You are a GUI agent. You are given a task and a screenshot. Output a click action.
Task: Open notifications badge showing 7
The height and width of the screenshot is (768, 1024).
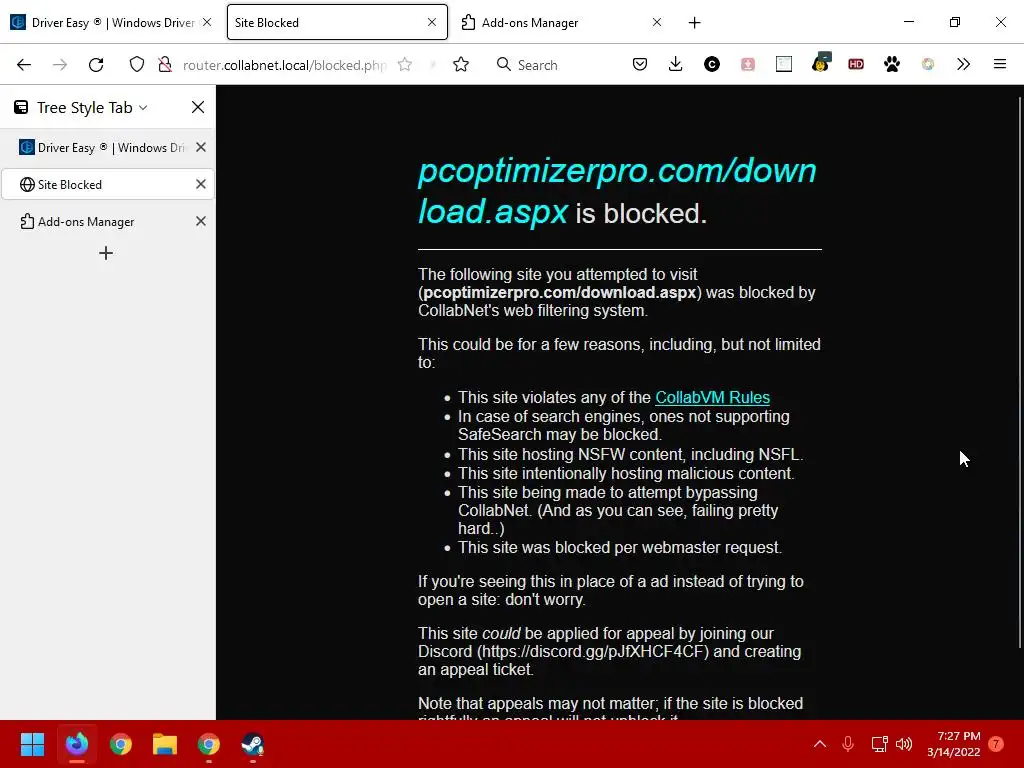(996, 744)
